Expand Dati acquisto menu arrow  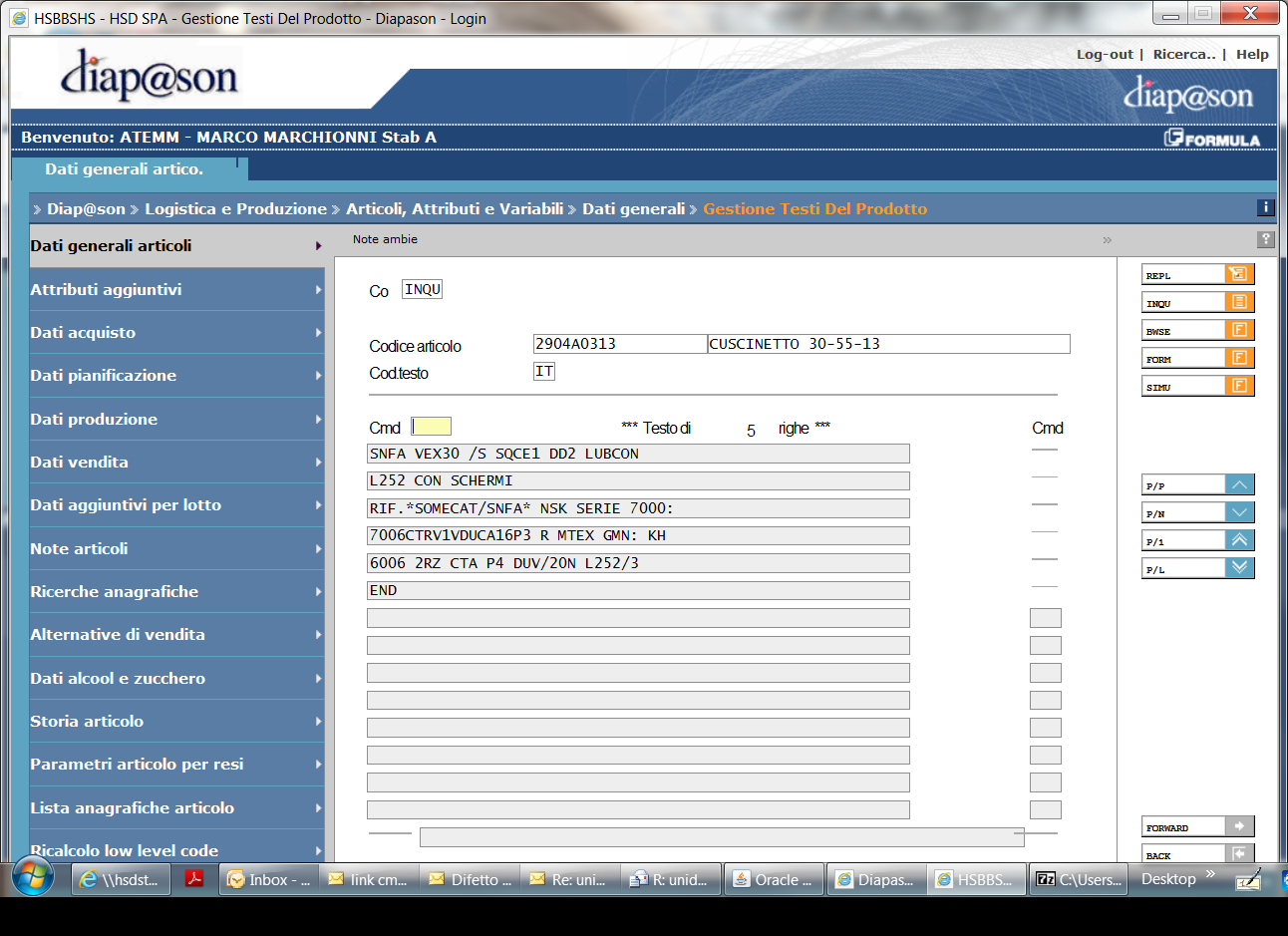pyautogui.click(x=318, y=332)
